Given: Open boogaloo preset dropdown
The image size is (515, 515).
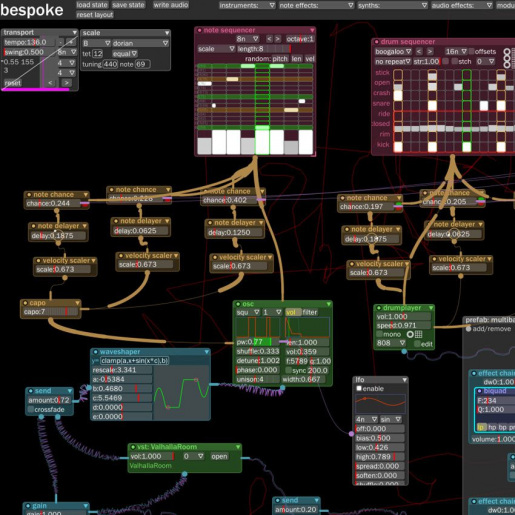Looking at the screenshot, I should pos(393,52).
